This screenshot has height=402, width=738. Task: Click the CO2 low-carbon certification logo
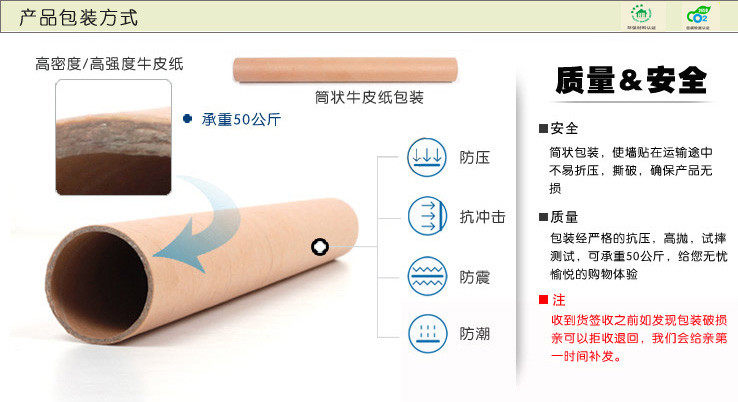coord(698,16)
